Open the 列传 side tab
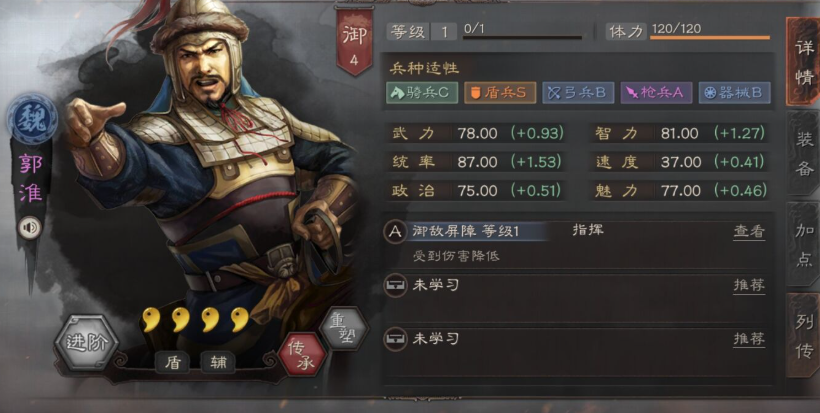This screenshot has height=413, width=820. point(803,336)
